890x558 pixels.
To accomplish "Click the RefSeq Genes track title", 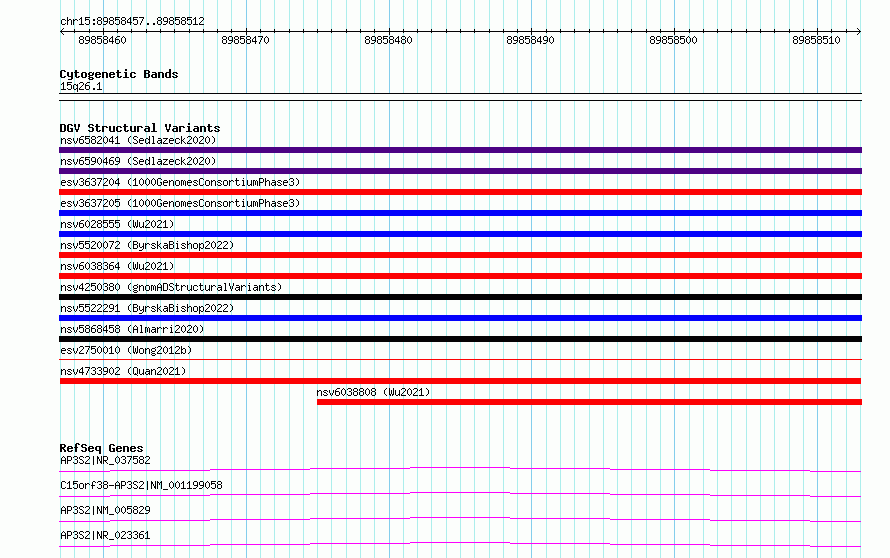I will (x=101, y=448).
